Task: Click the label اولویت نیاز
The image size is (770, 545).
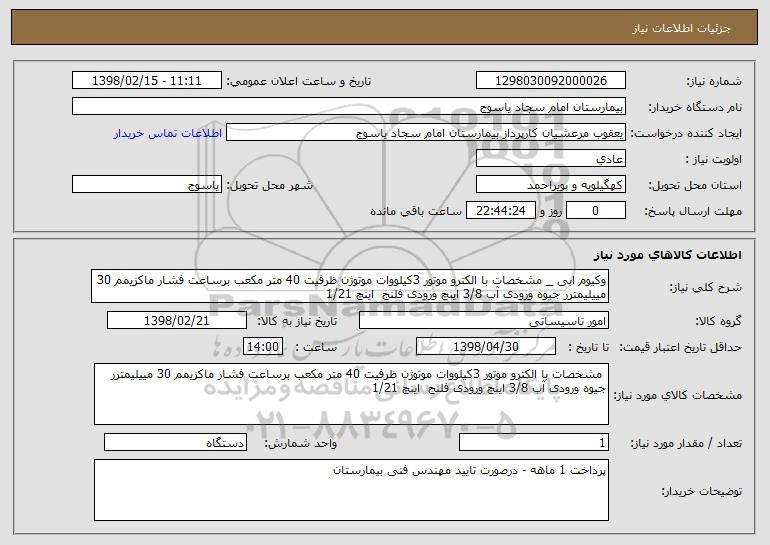Action: [714, 159]
